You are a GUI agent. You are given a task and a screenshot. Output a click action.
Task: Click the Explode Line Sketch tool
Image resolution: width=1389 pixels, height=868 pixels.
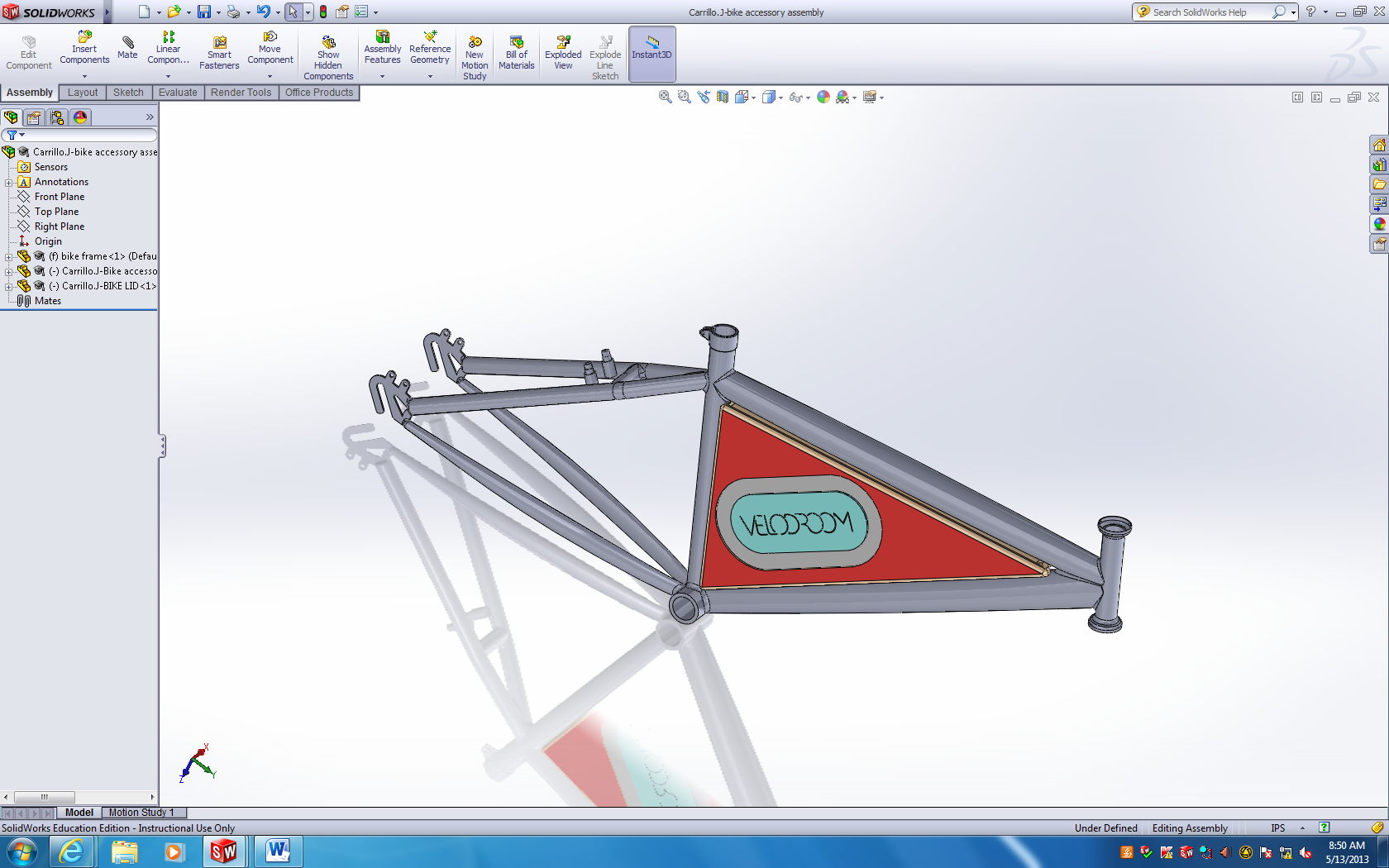pos(605,58)
